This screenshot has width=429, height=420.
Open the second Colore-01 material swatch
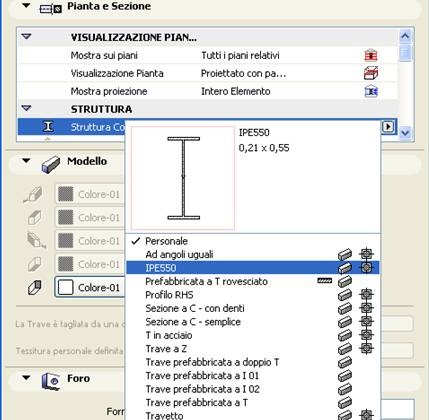pyautogui.click(x=66, y=217)
